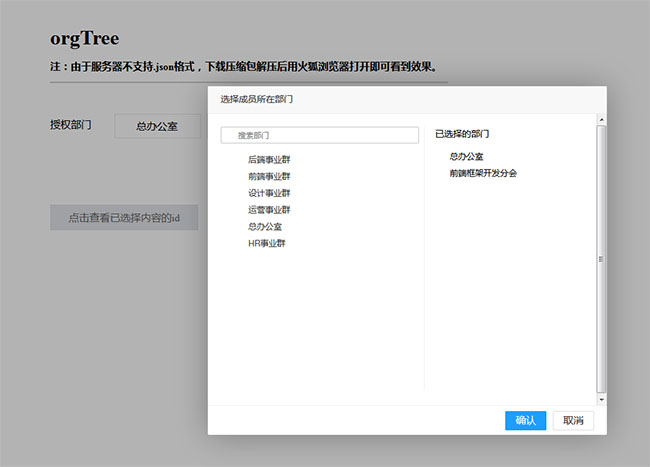The height and width of the screenshot is (467, 650).
Task: Click 总办公室 under 已选择的部门
Action: 466,157
